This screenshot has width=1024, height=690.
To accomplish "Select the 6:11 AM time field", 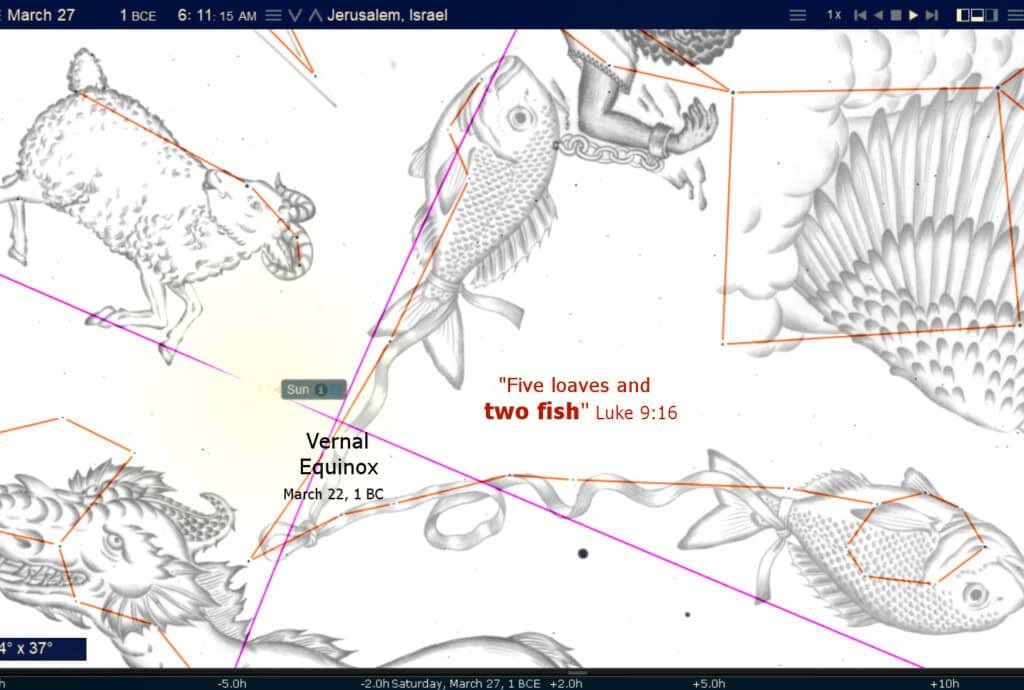I will (217, 15).
